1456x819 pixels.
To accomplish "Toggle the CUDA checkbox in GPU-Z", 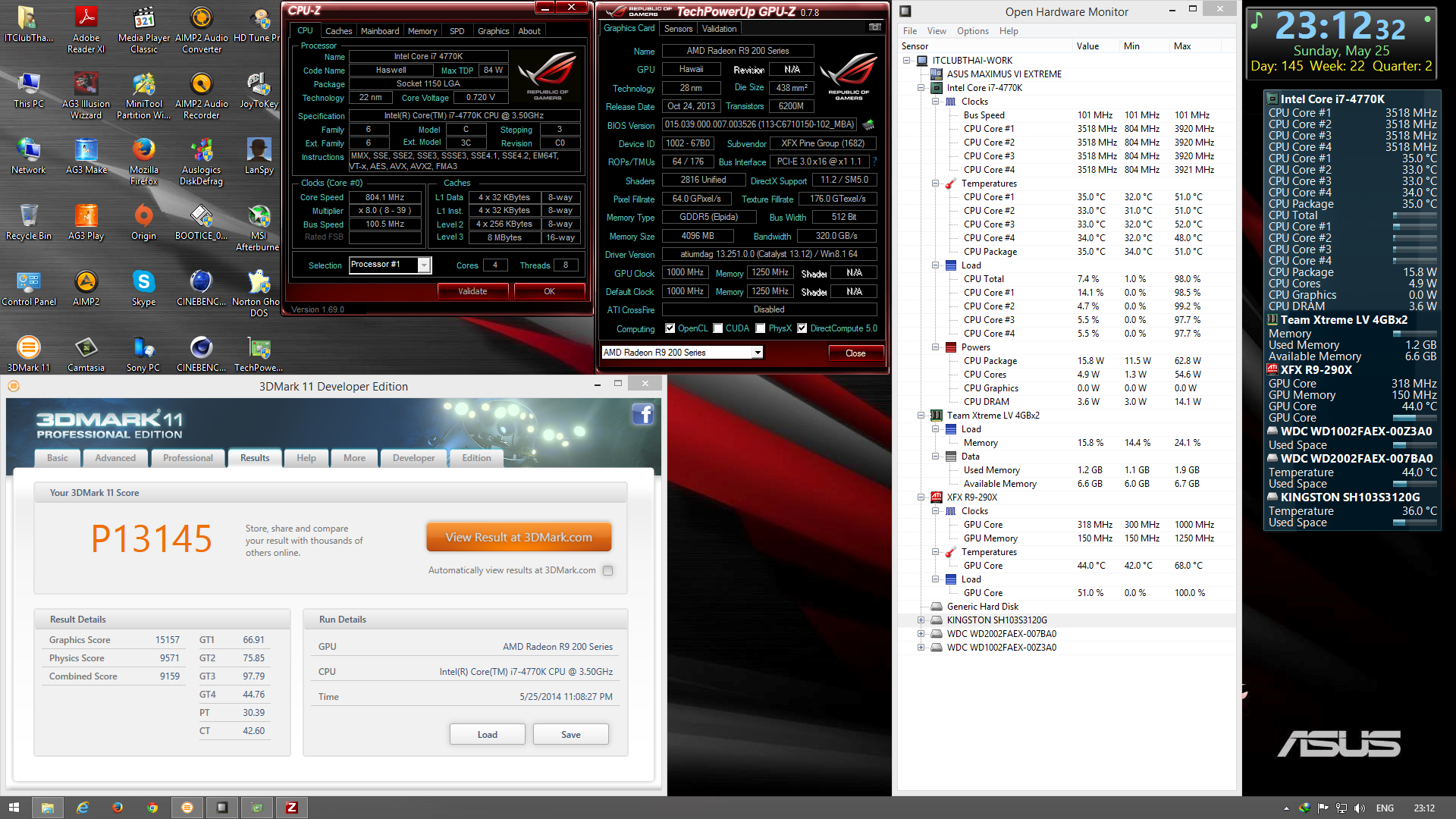I will (718, 328).
